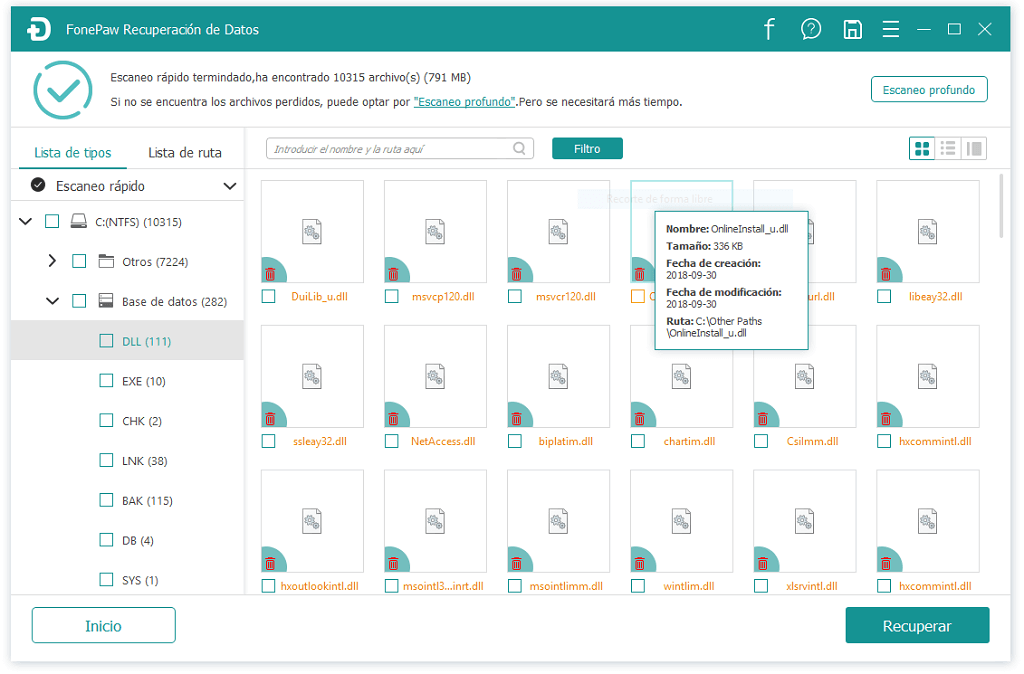Check the Base de datos checkbox
The height and width of the screenshot is (674, 1024).
coord(79,301)
